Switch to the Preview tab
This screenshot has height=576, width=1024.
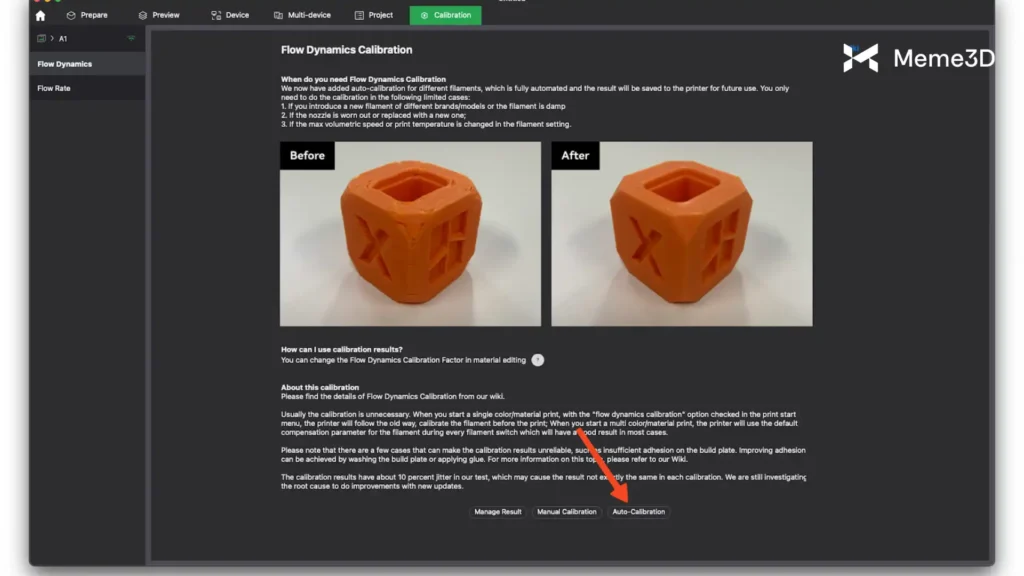click(x=159, y=15)
